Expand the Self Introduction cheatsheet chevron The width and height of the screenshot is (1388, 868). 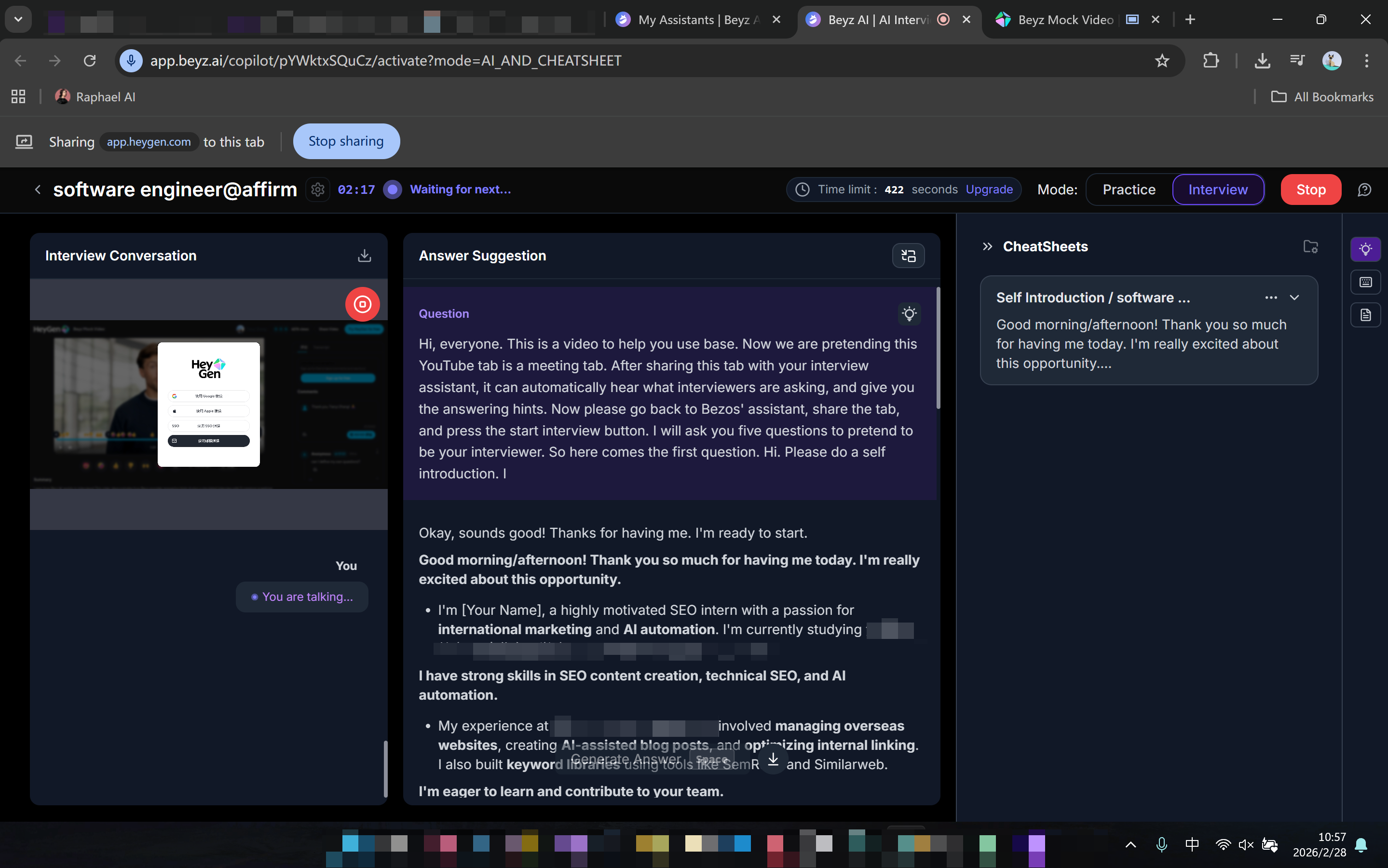1294,298
